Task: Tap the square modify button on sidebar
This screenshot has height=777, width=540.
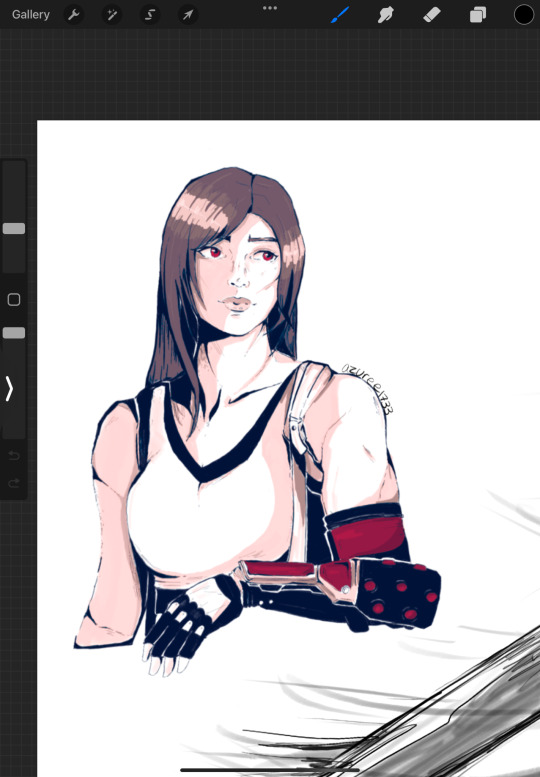Action: (x=14, y=299)
